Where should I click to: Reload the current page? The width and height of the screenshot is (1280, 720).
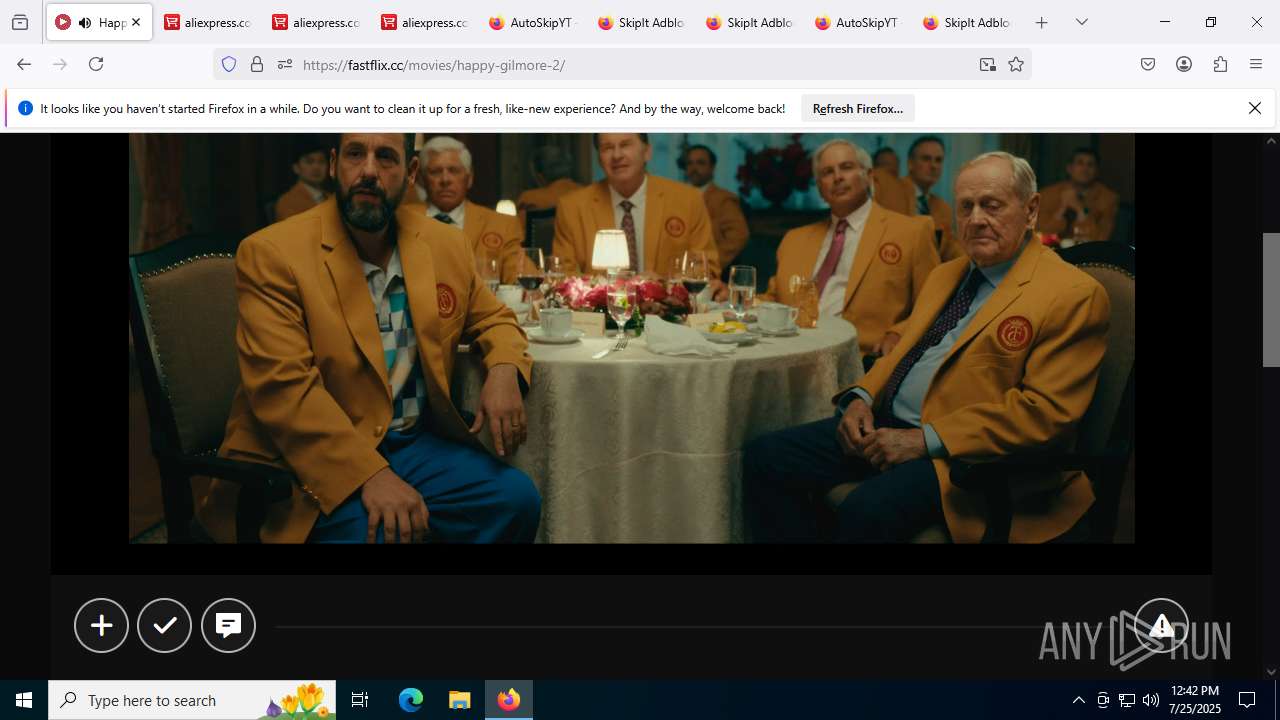(96, 64)
